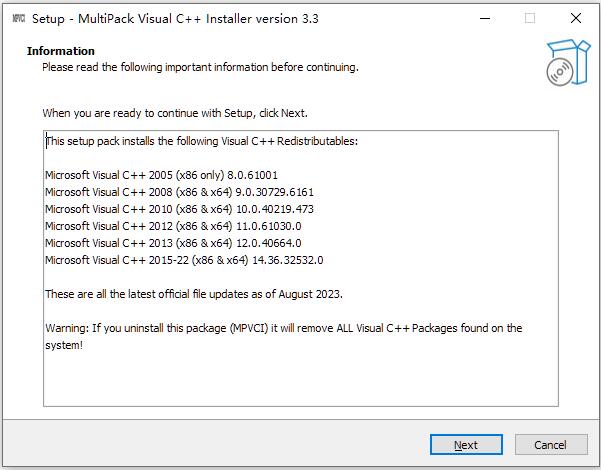Cancel the installation setup
The width and height of the screenshot is (601, 470).
point(550,444)
